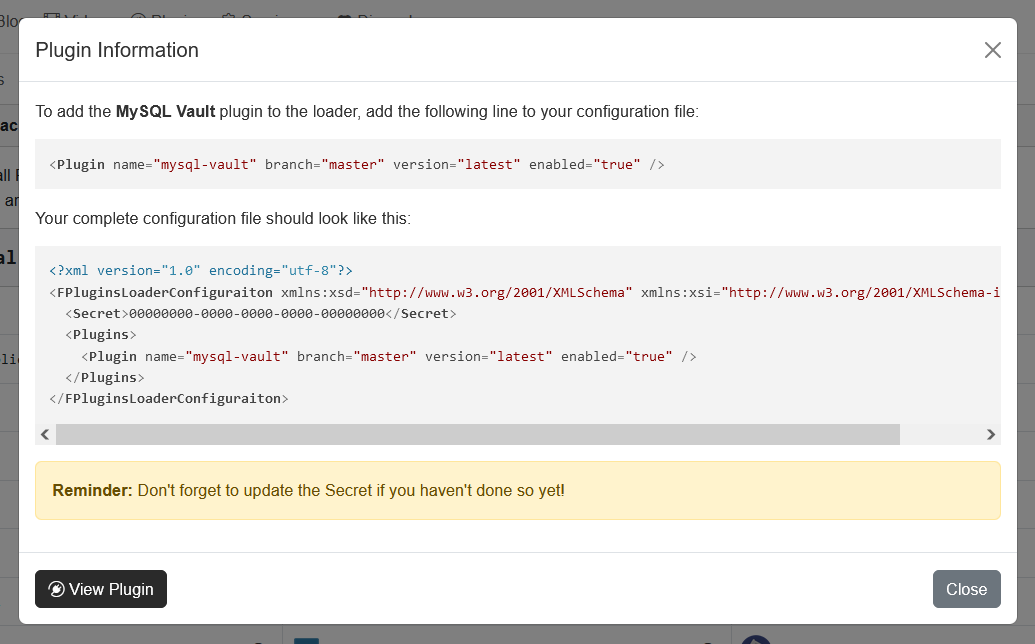Click the right scroll arrow of the code scrollbar
The width and height of the screenshot is (1035, 644).
[x=991, y=434]
